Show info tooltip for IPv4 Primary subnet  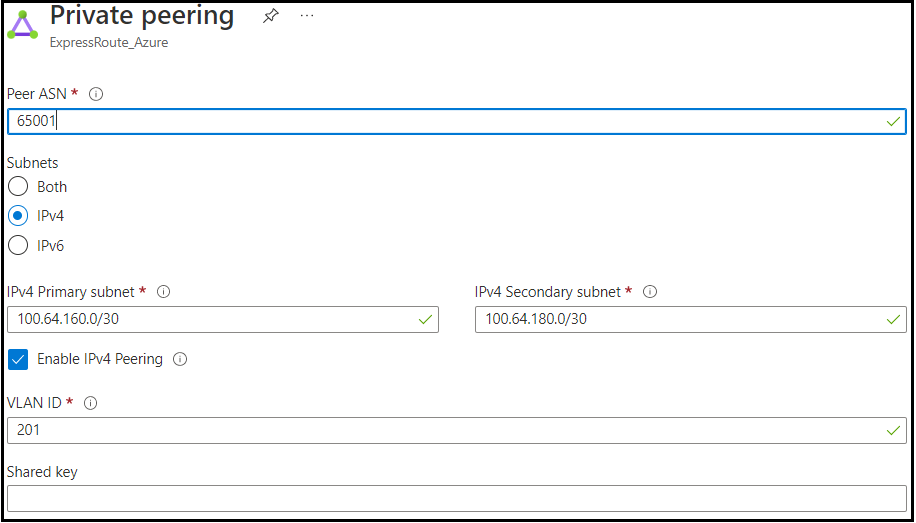[x=164, y=292]
